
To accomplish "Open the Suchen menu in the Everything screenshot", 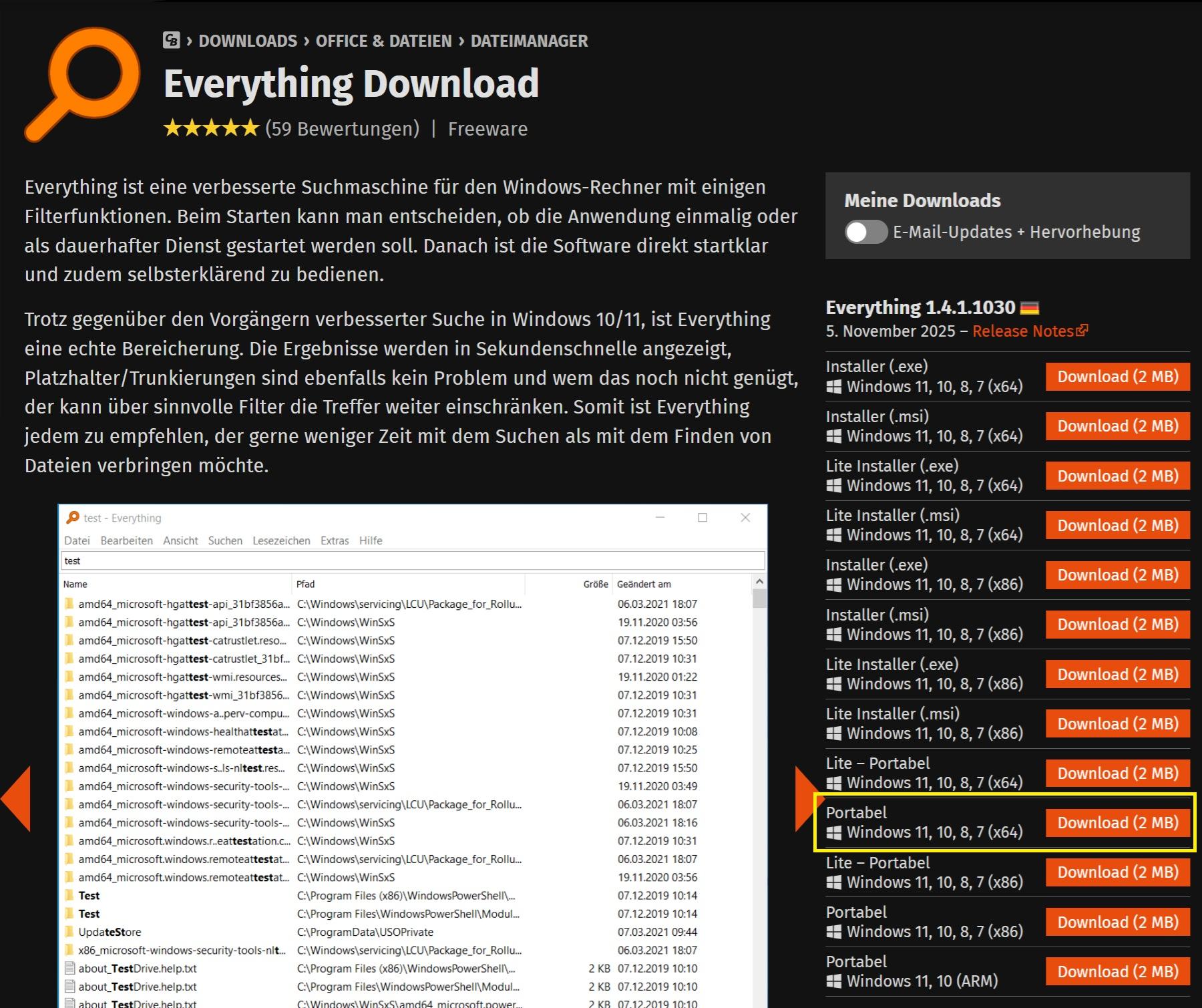I will (226, 540).
